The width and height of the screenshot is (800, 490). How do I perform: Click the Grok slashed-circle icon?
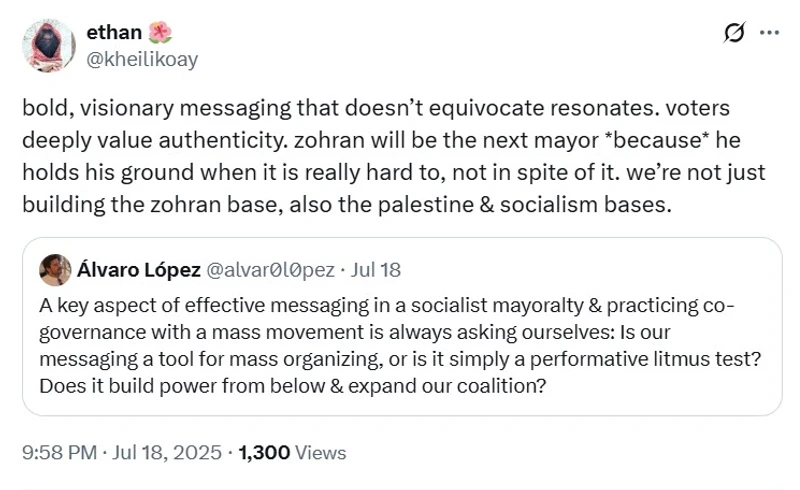point(734,33)
